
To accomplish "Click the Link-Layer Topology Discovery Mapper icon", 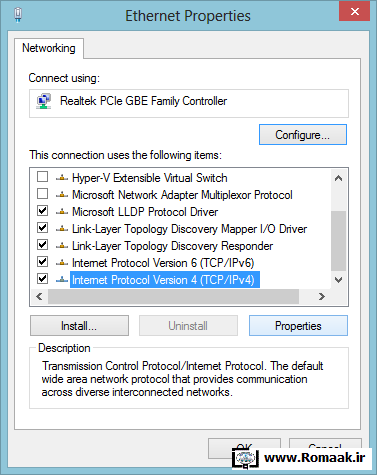I will 62,229.
